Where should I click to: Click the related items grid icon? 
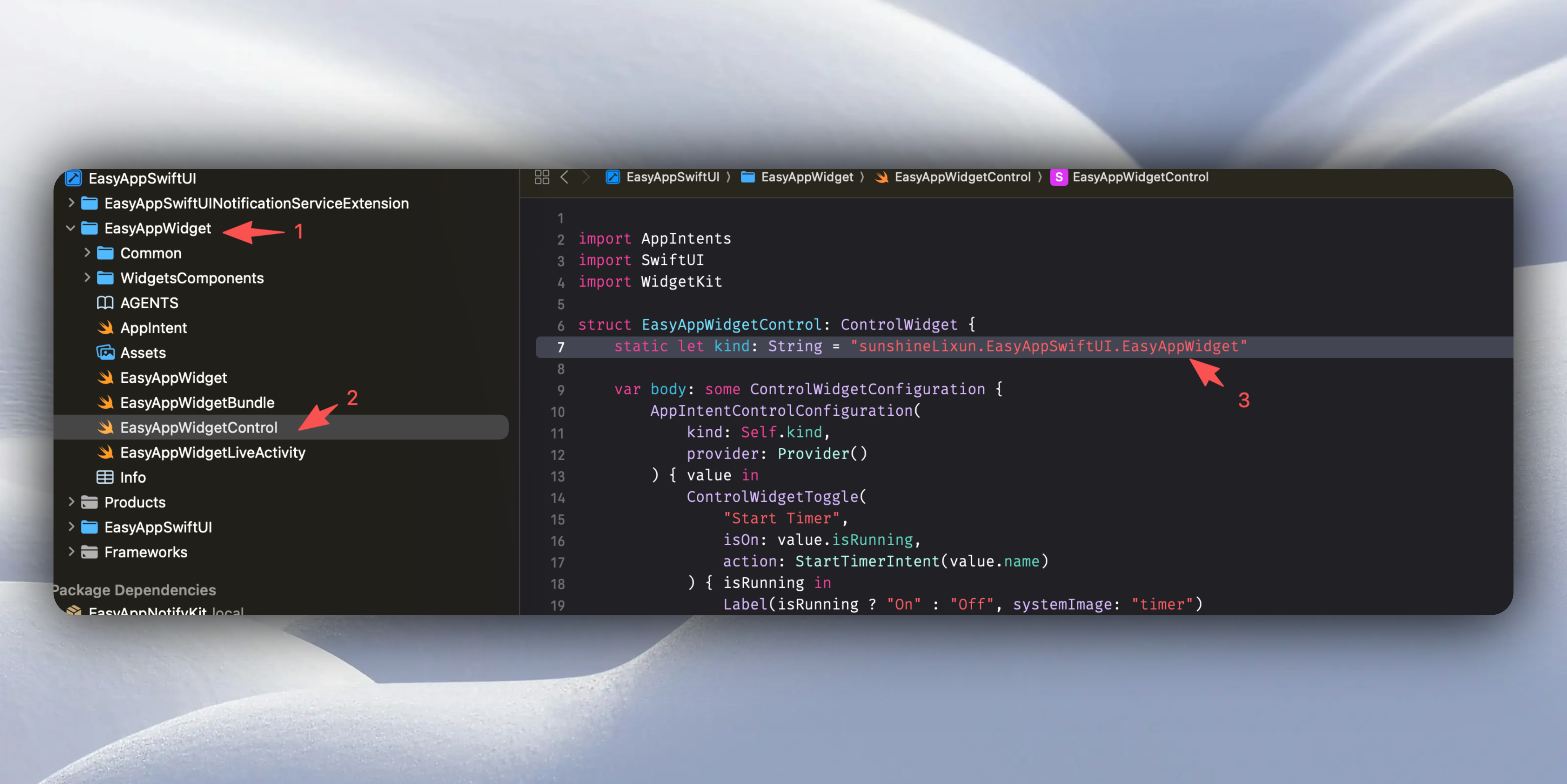point(542,177)
